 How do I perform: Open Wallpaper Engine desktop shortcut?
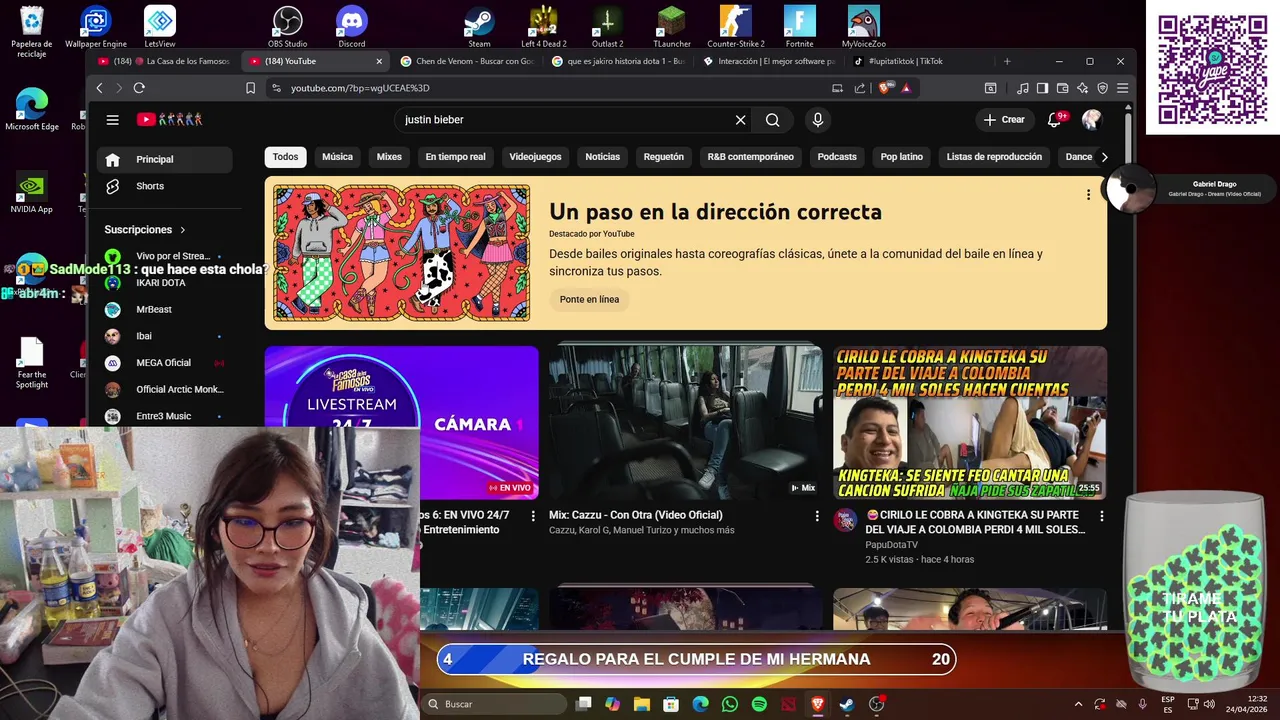96,26
